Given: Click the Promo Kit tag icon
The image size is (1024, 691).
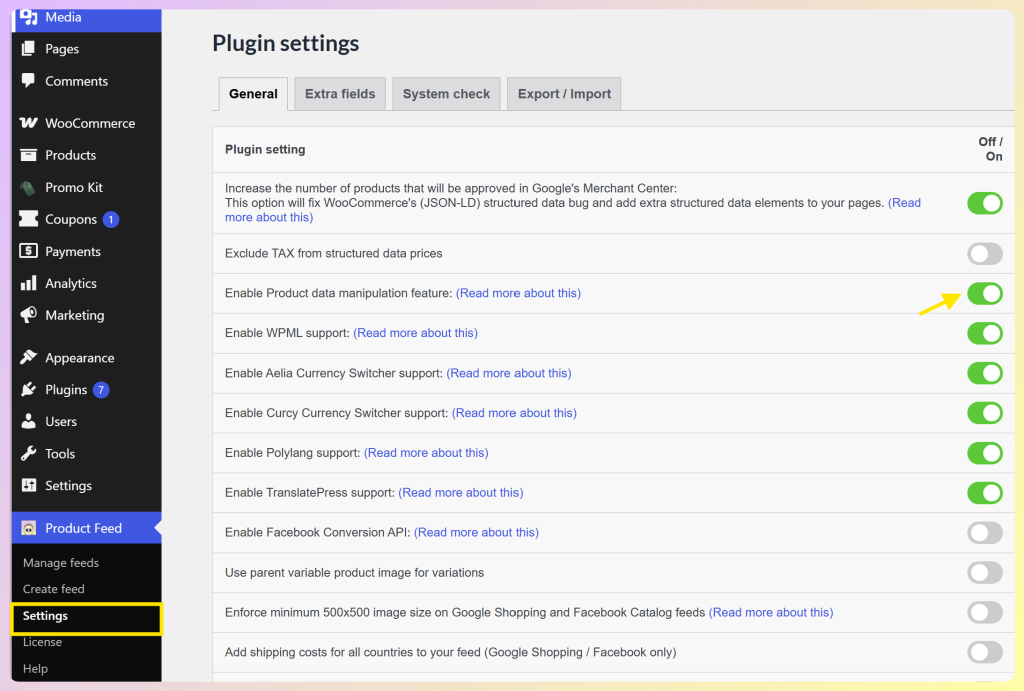Looking at the screenshot, I should (28, 188).
